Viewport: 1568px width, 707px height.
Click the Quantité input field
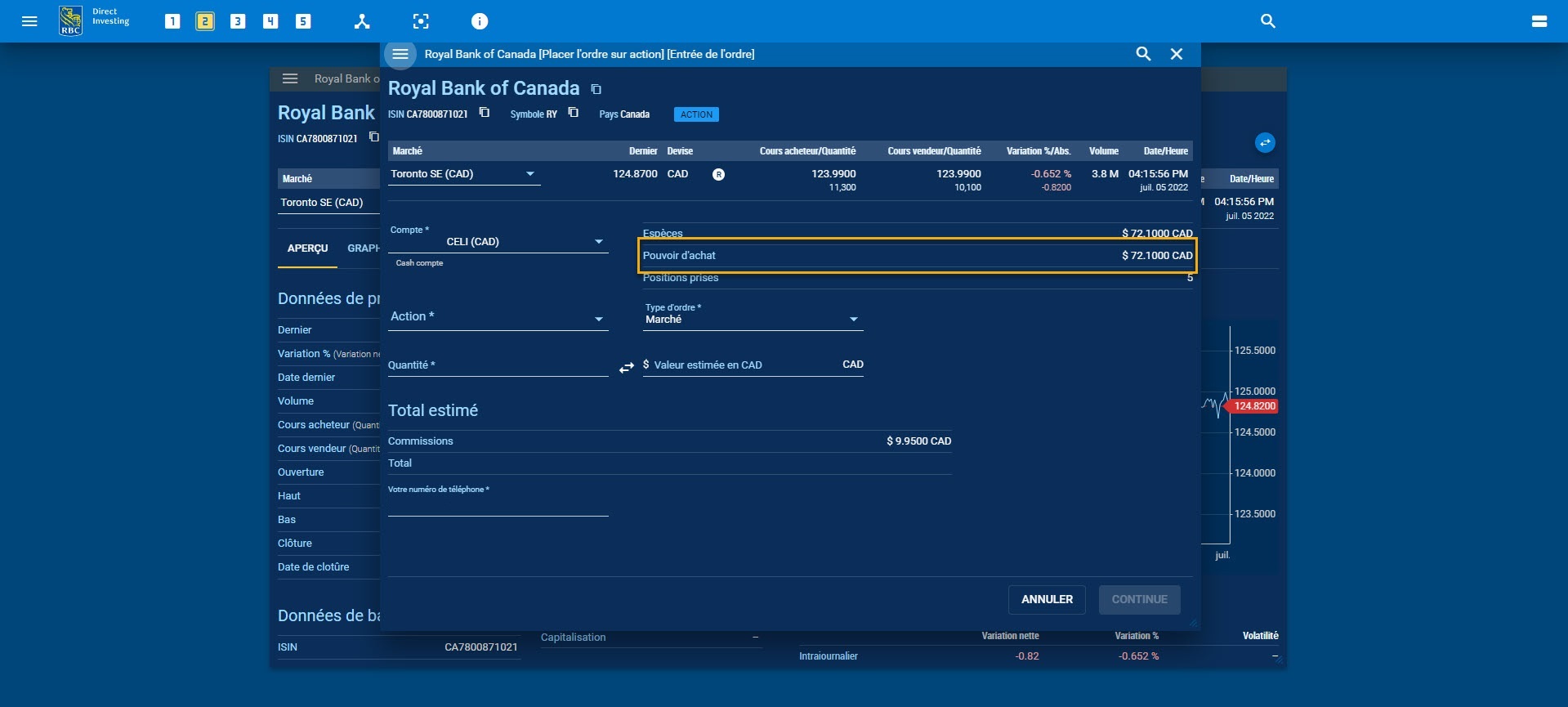(x=498, y=365)
